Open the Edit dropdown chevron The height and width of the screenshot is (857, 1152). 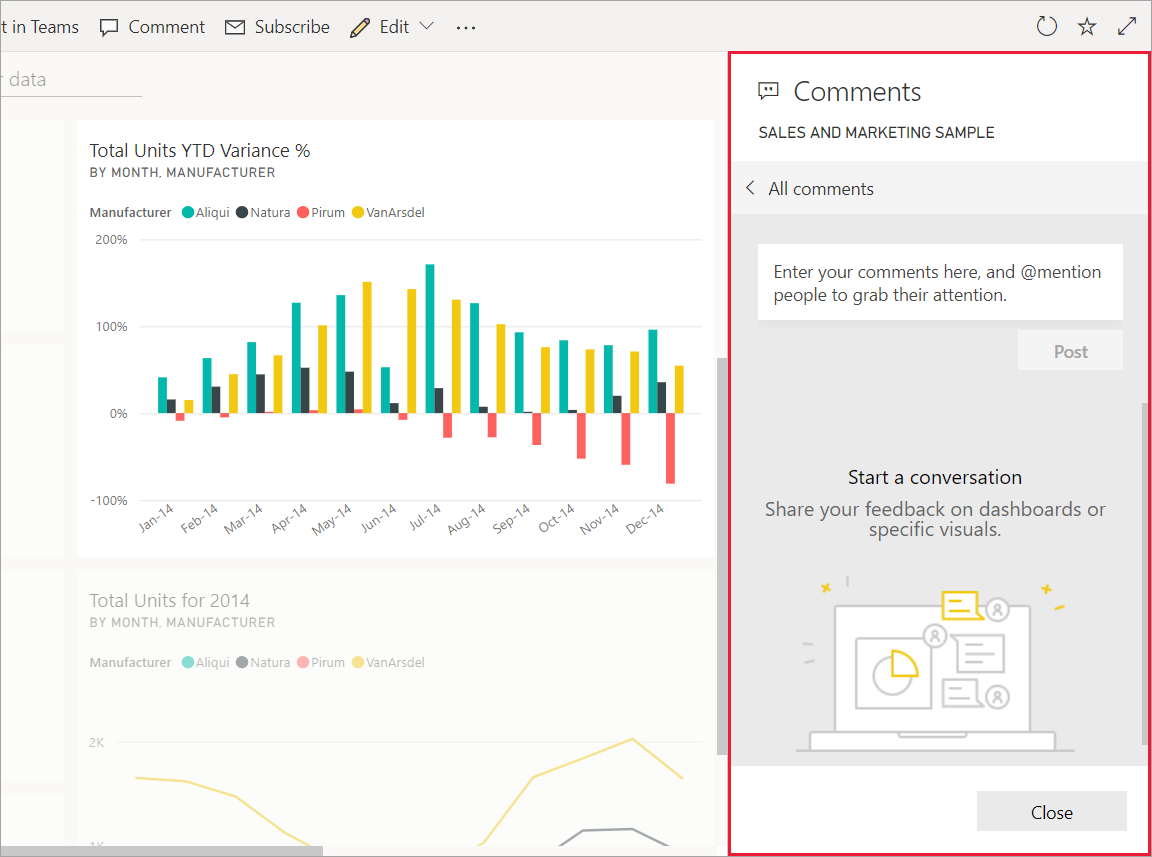click(425, 27)
